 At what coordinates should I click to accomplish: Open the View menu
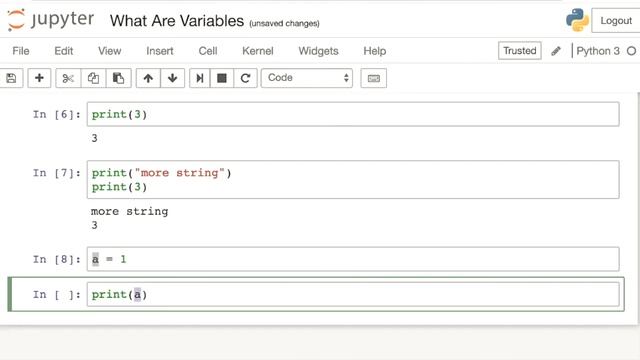[109, 51]
